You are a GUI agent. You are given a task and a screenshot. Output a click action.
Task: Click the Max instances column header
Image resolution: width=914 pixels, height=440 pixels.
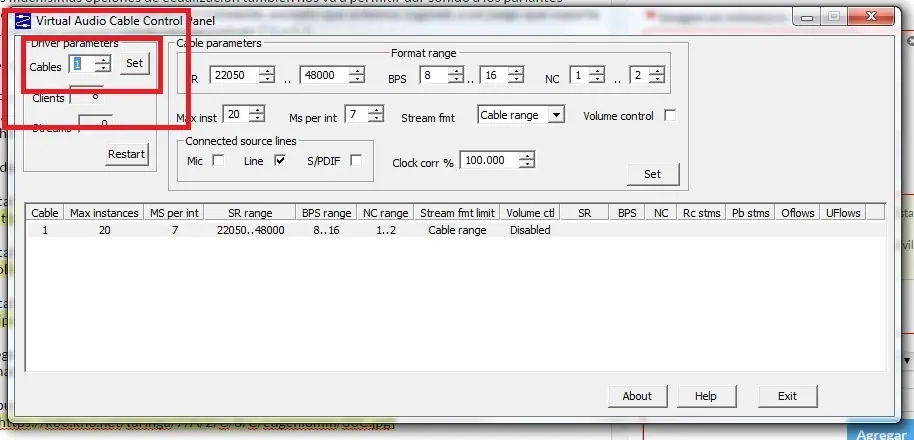pyautogui.click(x=104, y=213)
